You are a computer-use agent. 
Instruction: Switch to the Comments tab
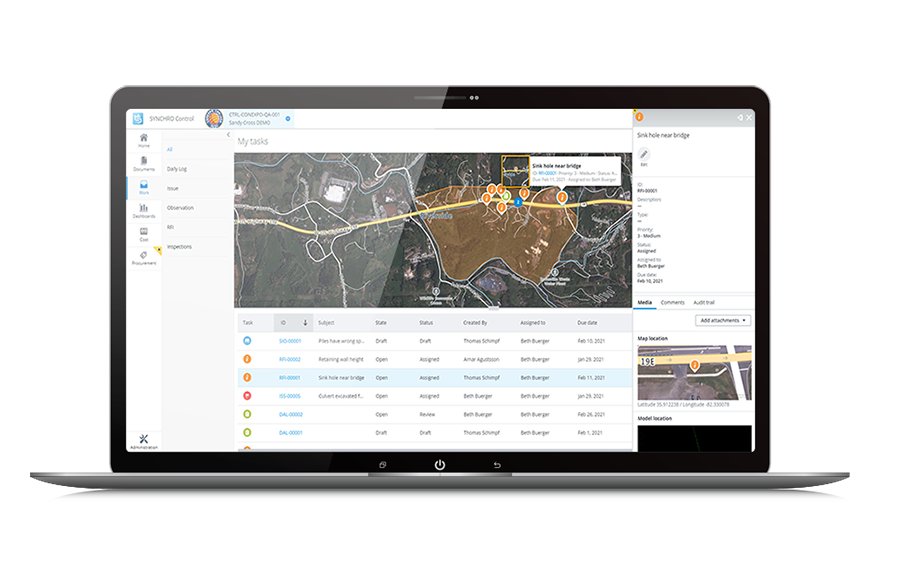(x=672, y=302)
